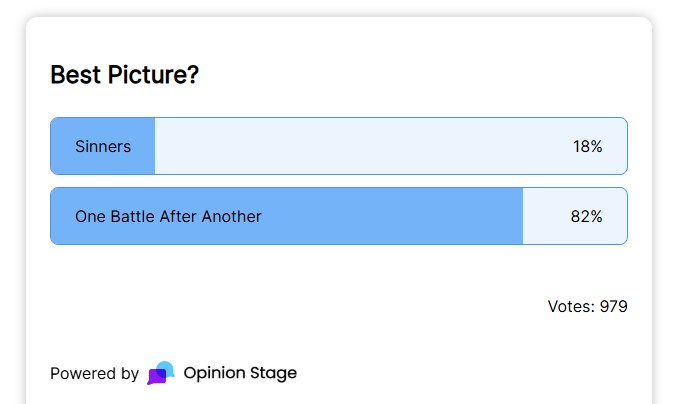Select the Sinners poll option label

click(x=103, y=146)
